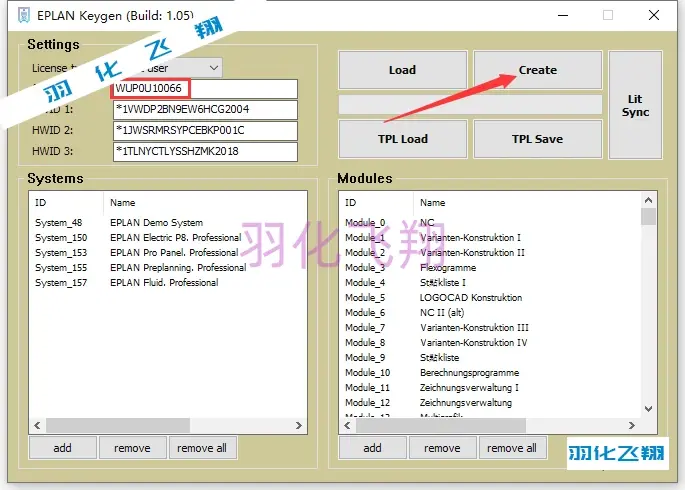Screen dimensions: 685x490
Task: Click the Create button
Action: coord(538,70)
